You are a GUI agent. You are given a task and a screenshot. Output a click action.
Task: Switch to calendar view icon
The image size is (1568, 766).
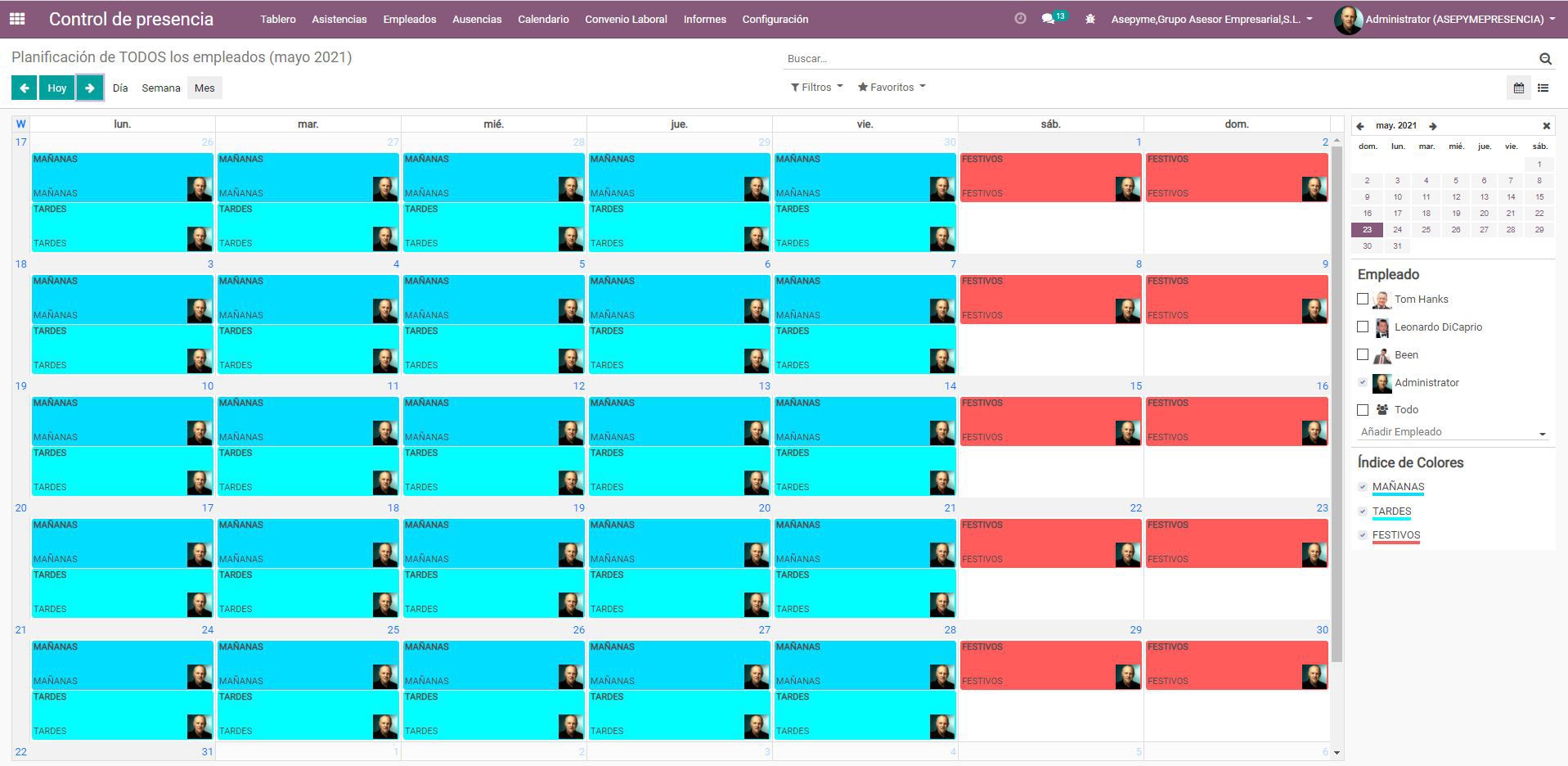(x=1518, y=88)
